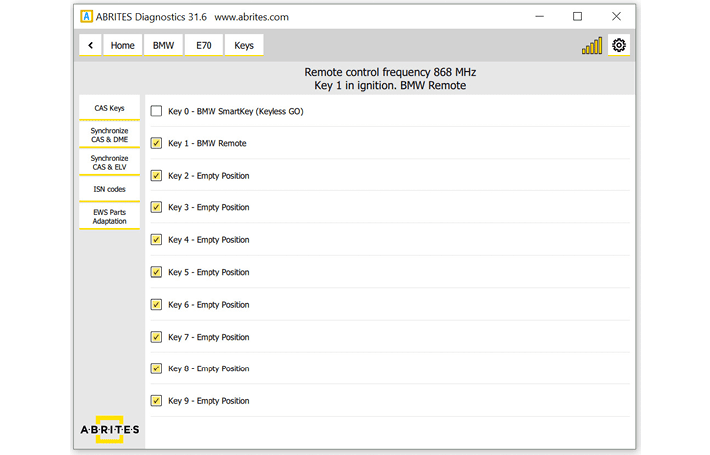Uncheck Key 1 BMW Remote checkbox
Screen dimensions: 710x455
coord(156,143)
